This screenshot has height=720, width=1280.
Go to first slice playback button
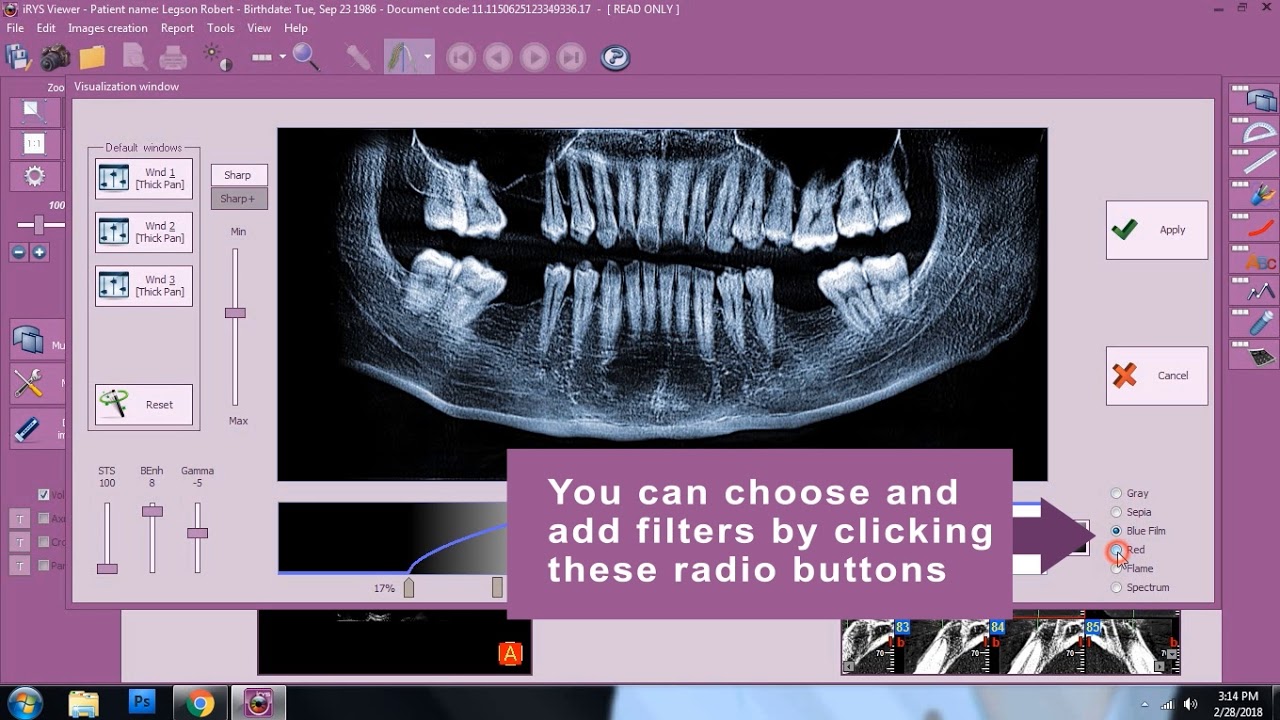click(x=461, y=57)
